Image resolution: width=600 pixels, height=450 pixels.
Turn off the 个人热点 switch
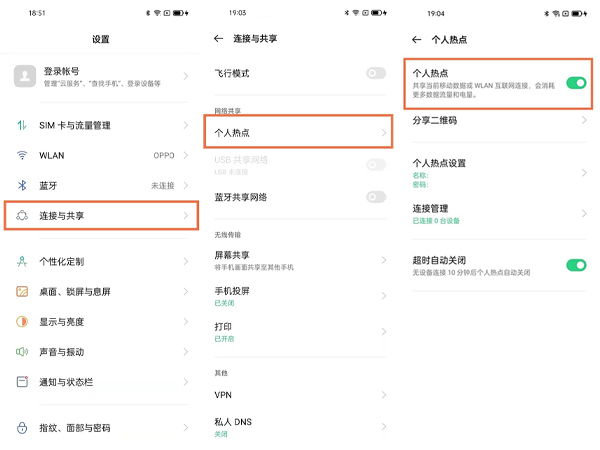[x=575, y=82]
